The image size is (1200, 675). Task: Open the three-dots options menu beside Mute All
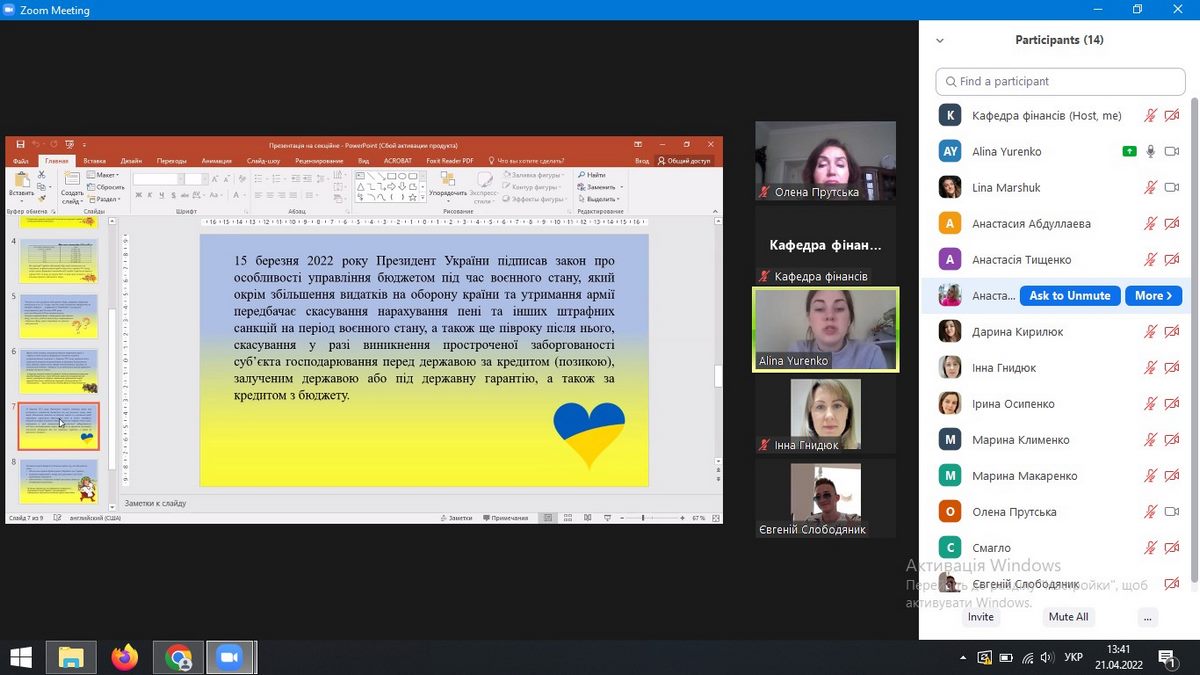click(1147, 617)
